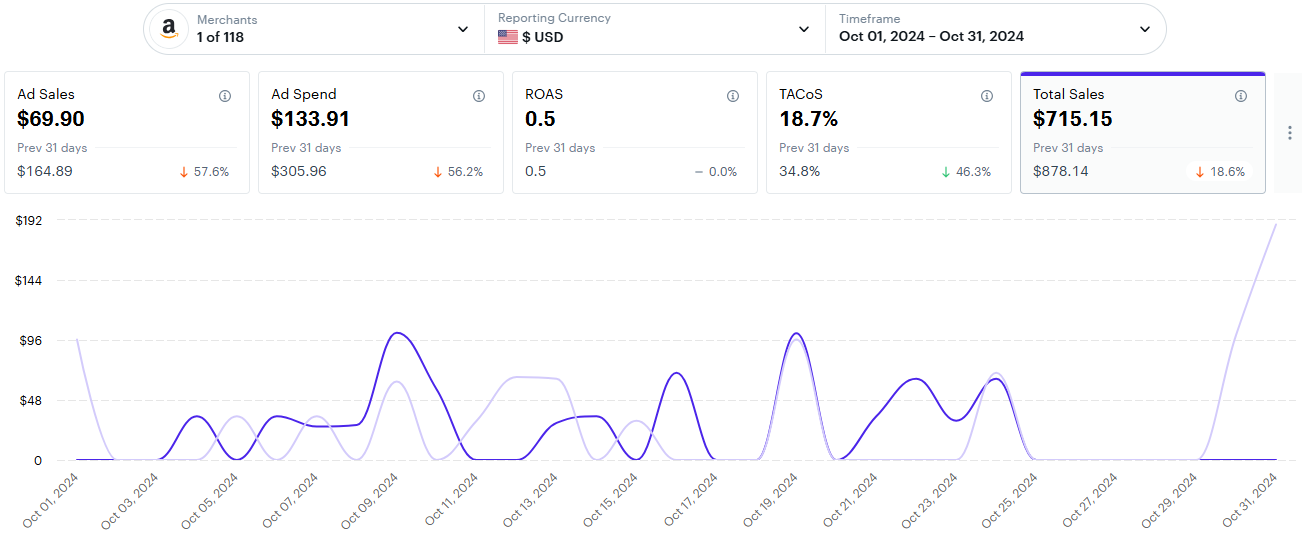Click the Oct 09, 2024 axis label
The width and height of the screenshot is (1302, 539).
tap(372, 502)
